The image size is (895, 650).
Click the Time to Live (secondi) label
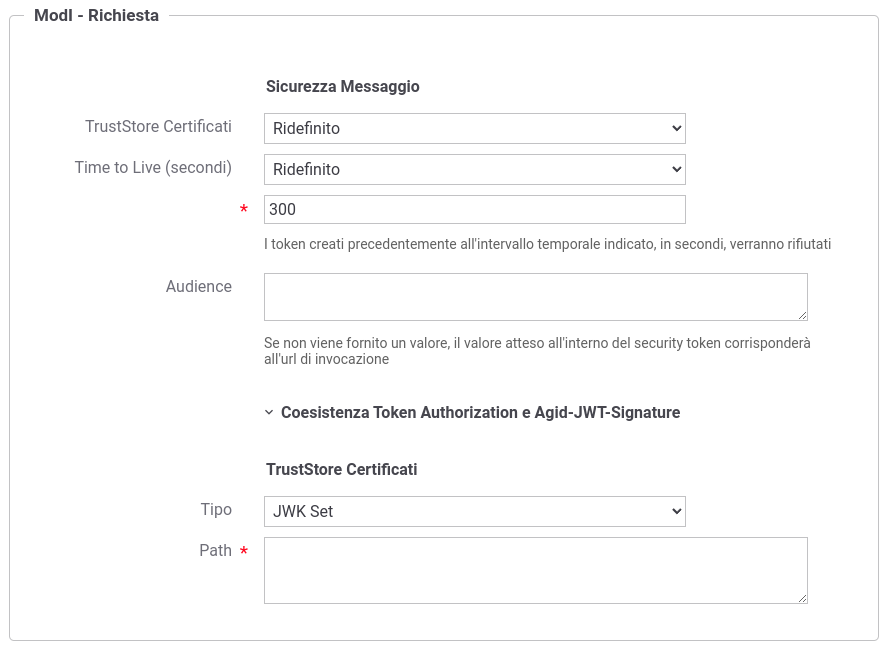pyautogui.click(x=153, y=168)
